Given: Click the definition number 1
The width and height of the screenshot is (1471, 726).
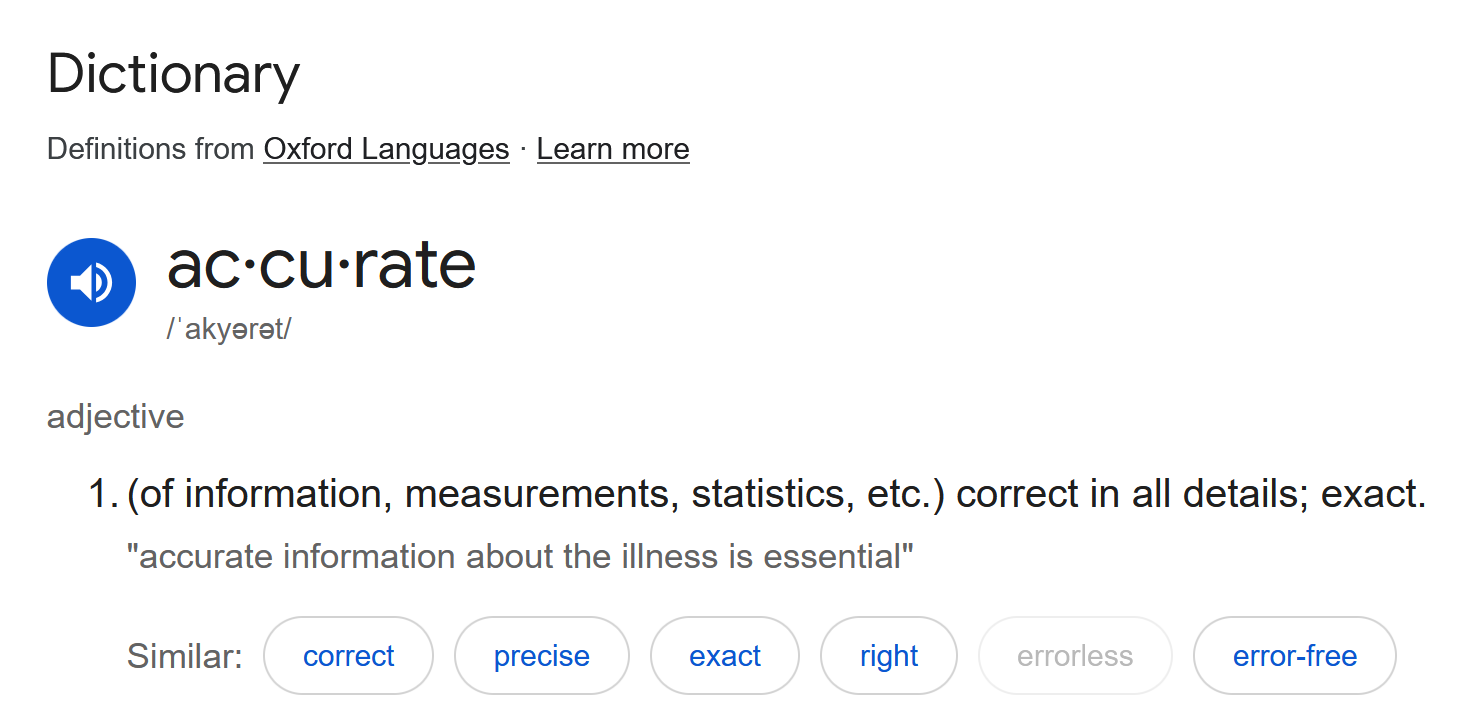Looking at the screenshot, I should [x=102, y=494].
